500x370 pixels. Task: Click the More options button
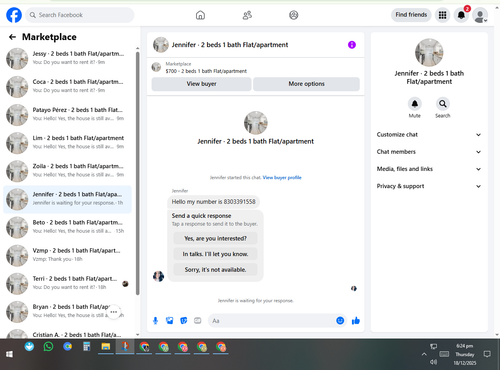[306, 84]
